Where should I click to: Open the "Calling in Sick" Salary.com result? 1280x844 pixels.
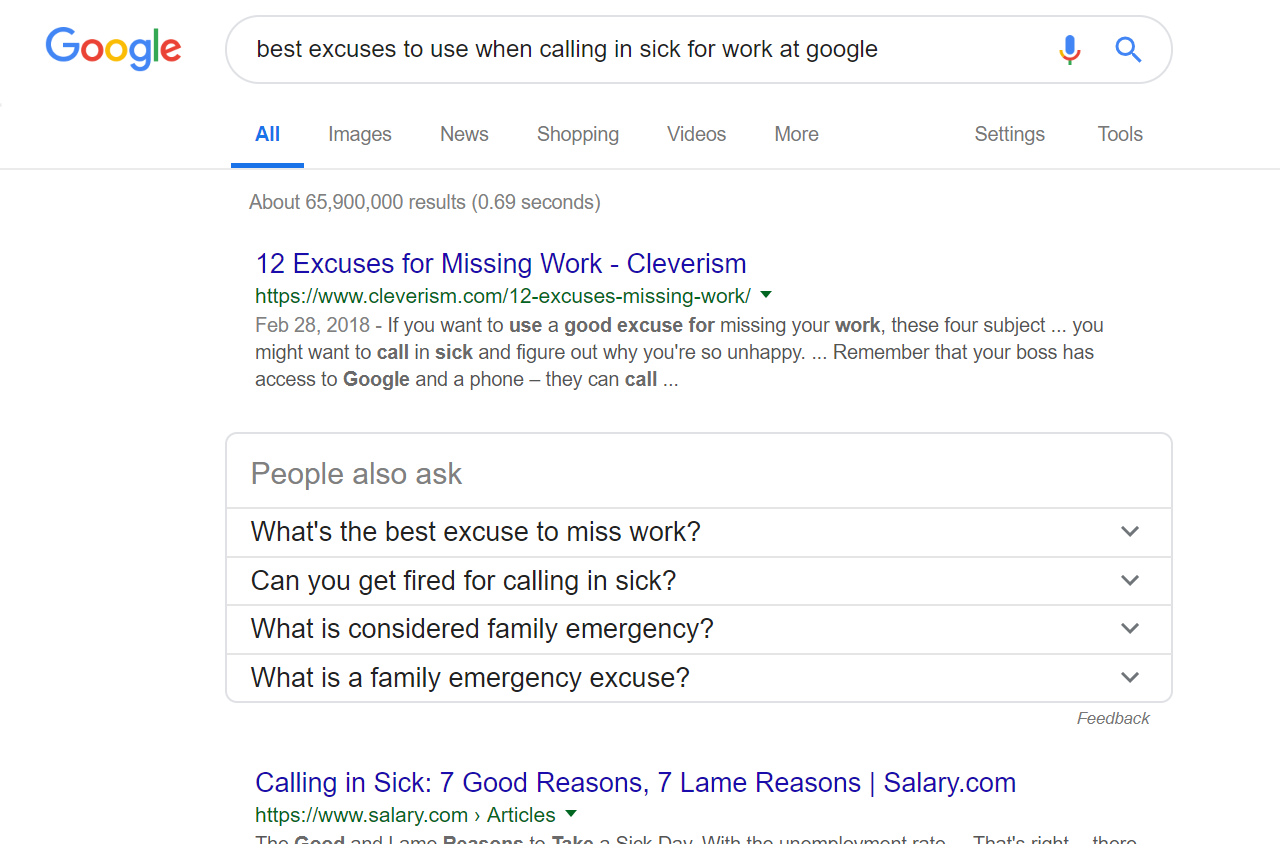point(635,783)
